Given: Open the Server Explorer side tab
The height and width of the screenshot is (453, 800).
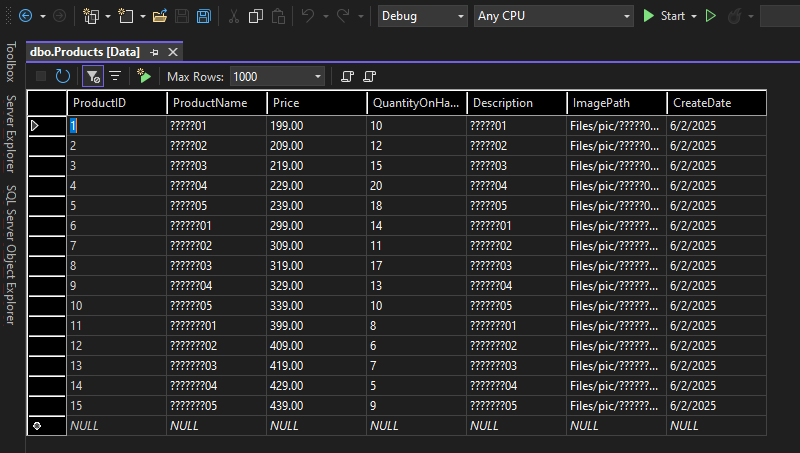Looking at the screenshot, I should coord(11,133).
